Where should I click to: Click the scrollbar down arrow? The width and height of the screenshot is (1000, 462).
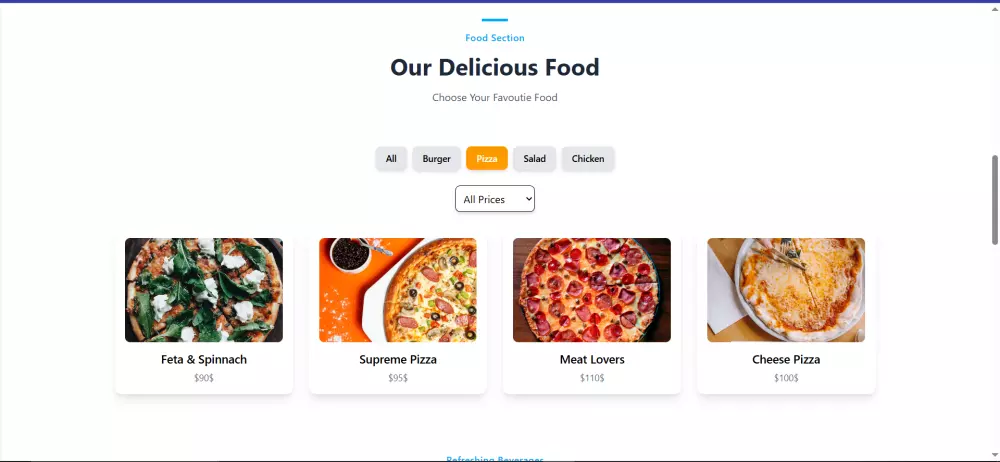[x=995, y=457]
